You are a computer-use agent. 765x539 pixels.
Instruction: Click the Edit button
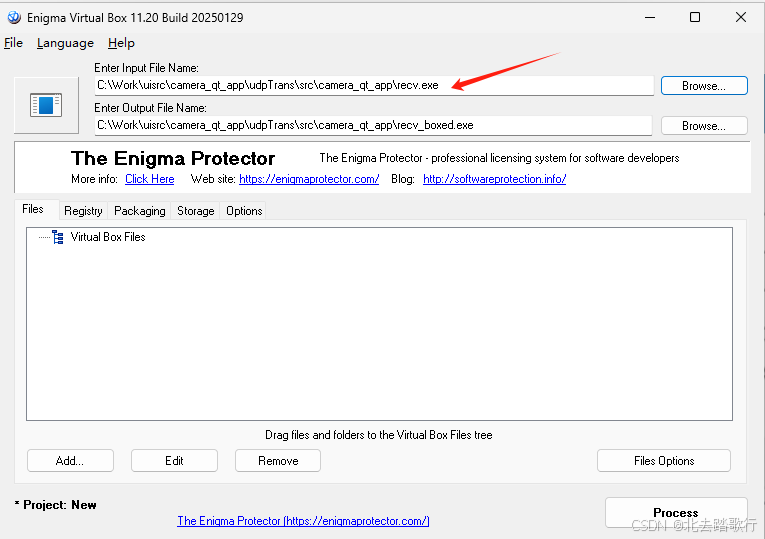point(174,461)
